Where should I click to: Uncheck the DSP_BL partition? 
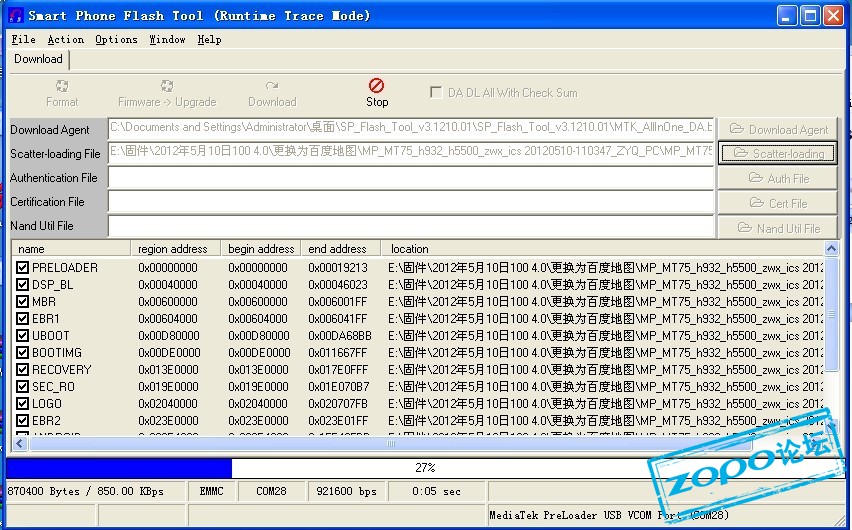22,284
